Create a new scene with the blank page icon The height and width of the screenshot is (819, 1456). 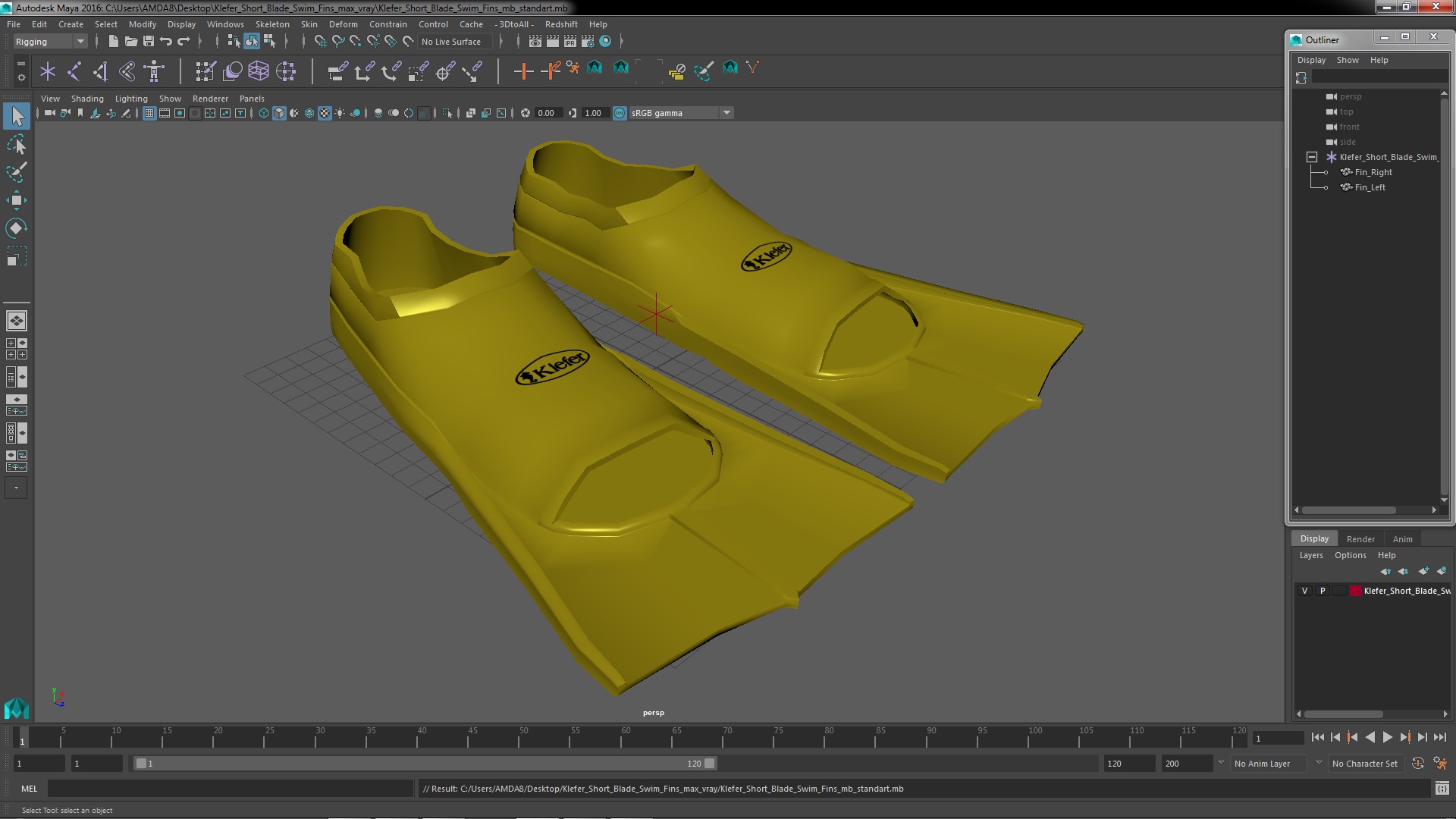pos(113,41)
